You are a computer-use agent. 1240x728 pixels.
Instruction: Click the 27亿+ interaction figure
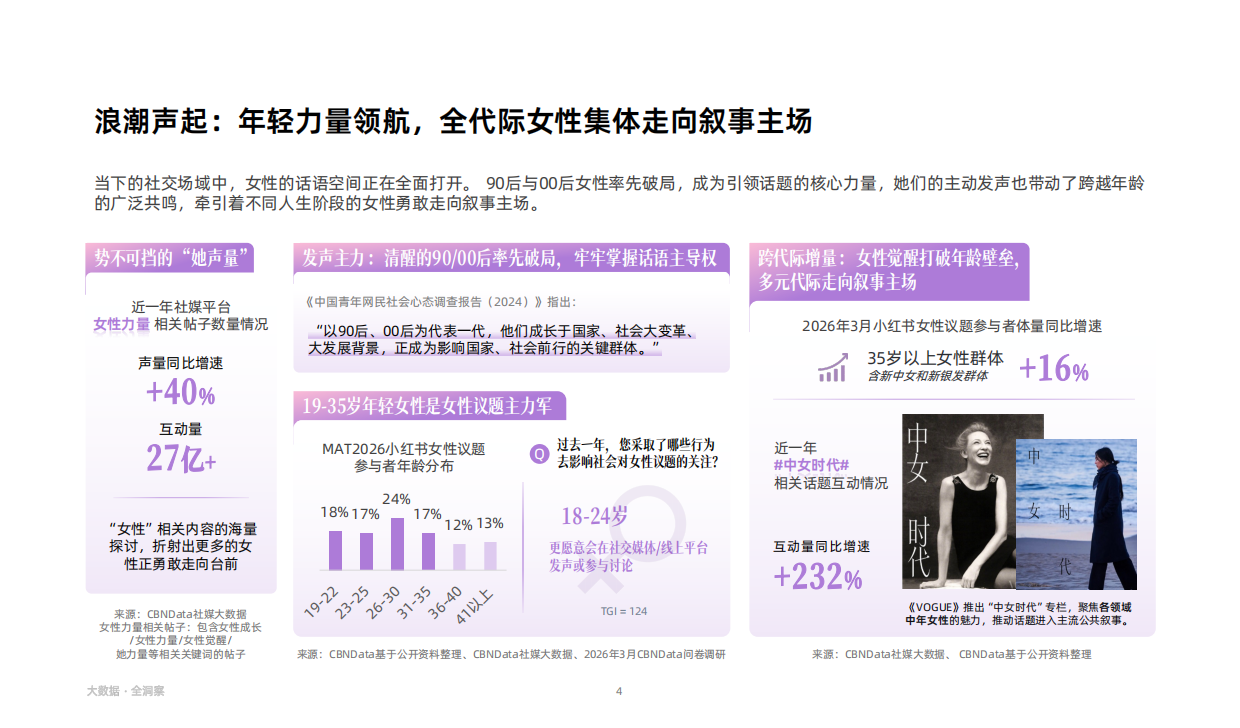click(181, 458)
